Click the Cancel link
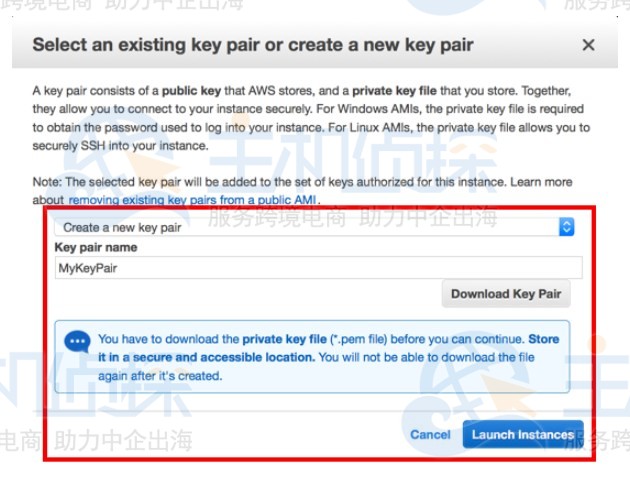The width and height of the screenshot is (630, 501). 430,434
